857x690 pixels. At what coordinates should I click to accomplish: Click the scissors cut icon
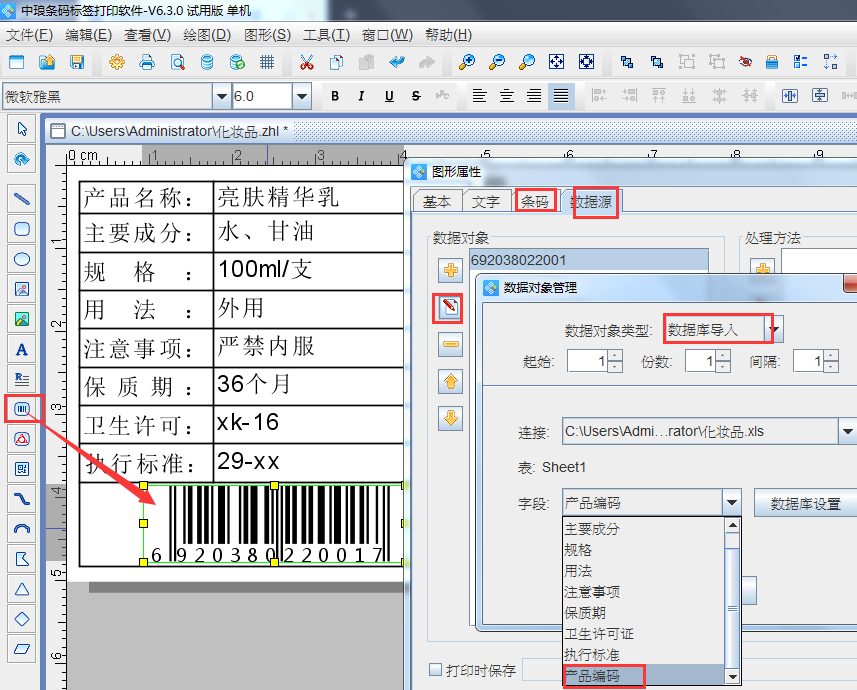tap(306, 62)
